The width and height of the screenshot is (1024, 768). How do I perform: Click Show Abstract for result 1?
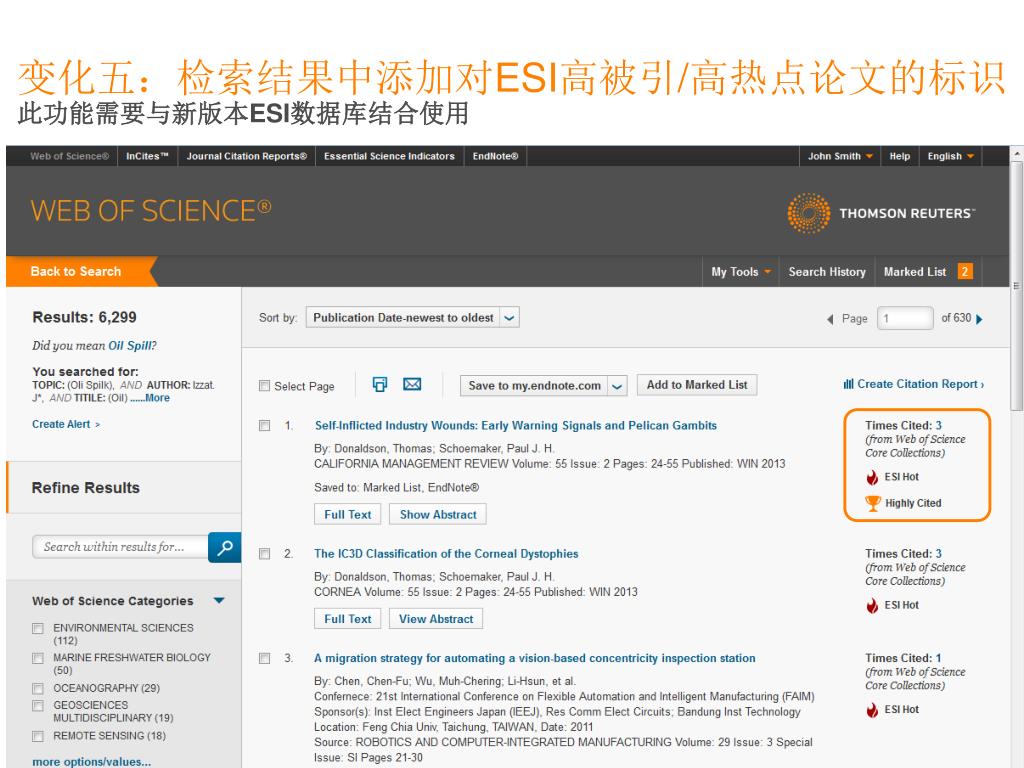pyautogui.click(x=438, y=515)
